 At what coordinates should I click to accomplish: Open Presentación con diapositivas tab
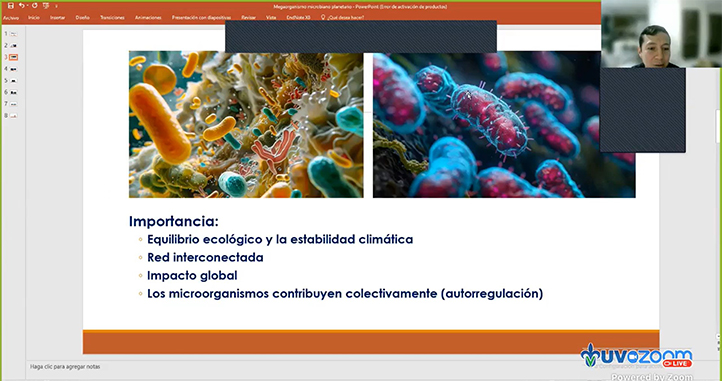(x=201, y=18)
